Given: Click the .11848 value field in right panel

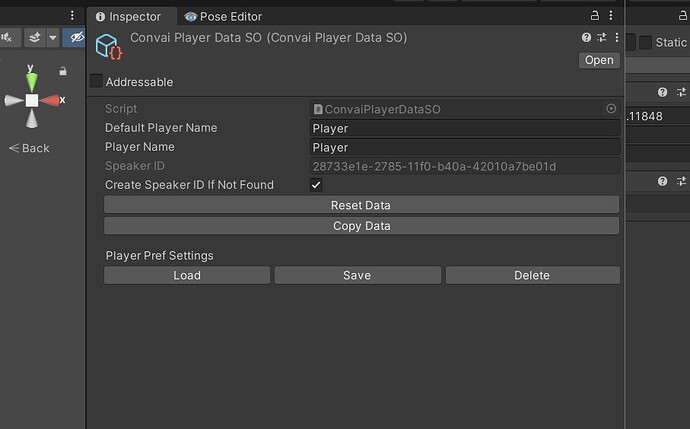Looking at the screenshot, I should pos(658,116).
